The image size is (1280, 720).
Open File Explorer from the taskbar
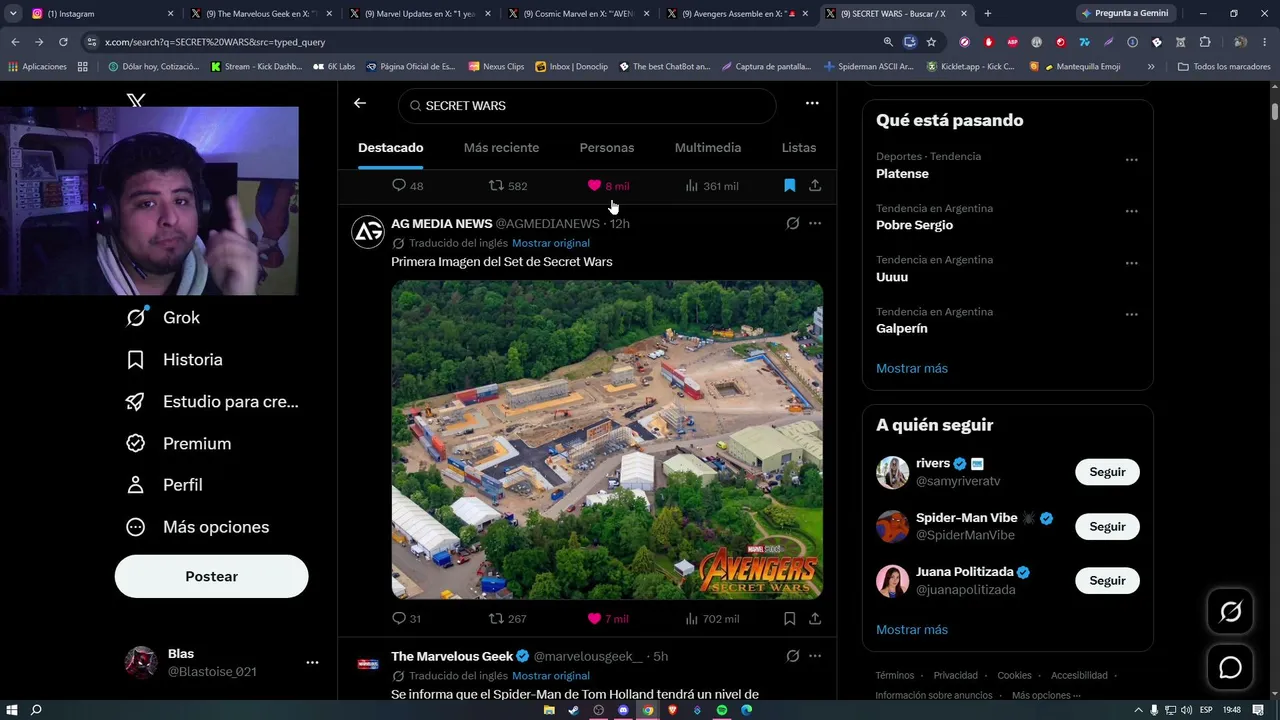549,710
